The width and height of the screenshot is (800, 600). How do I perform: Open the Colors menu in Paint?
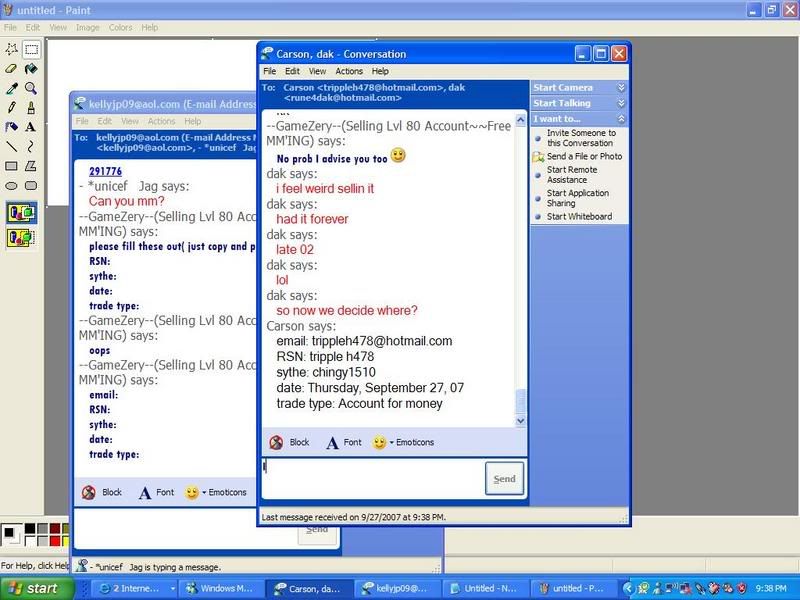tap(120, 28)
